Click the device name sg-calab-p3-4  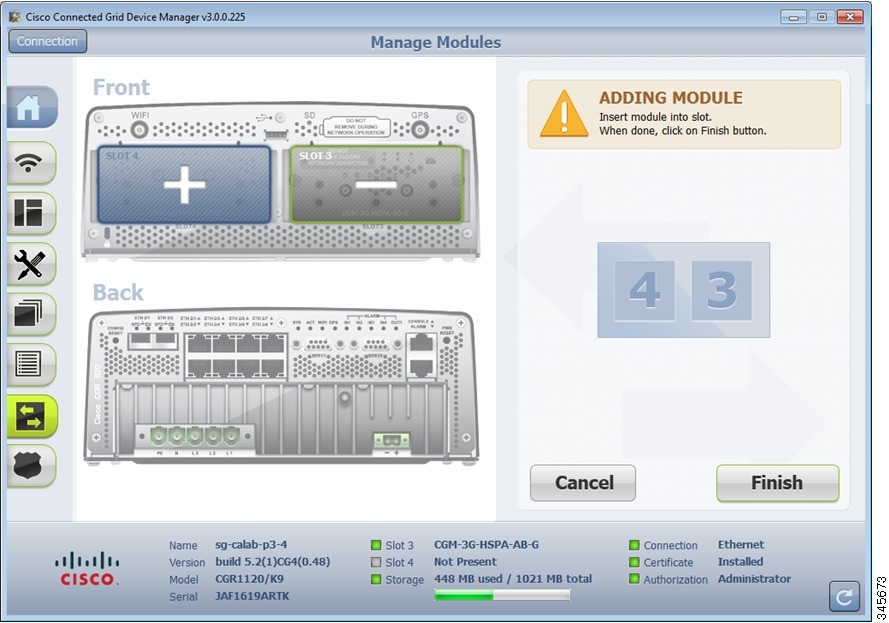(x=251, y=545)
